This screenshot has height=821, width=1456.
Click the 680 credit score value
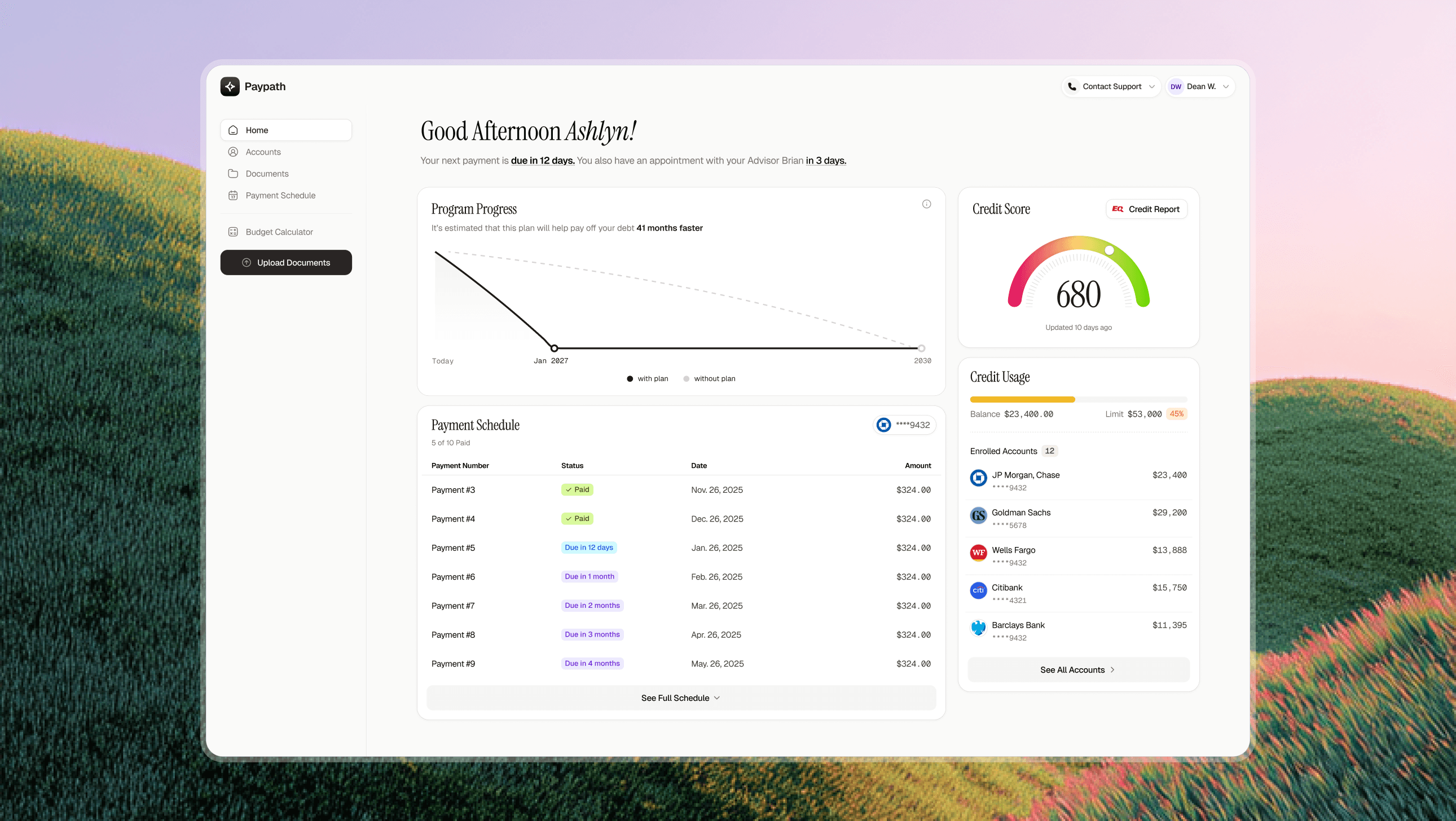tap(1079, 294)
